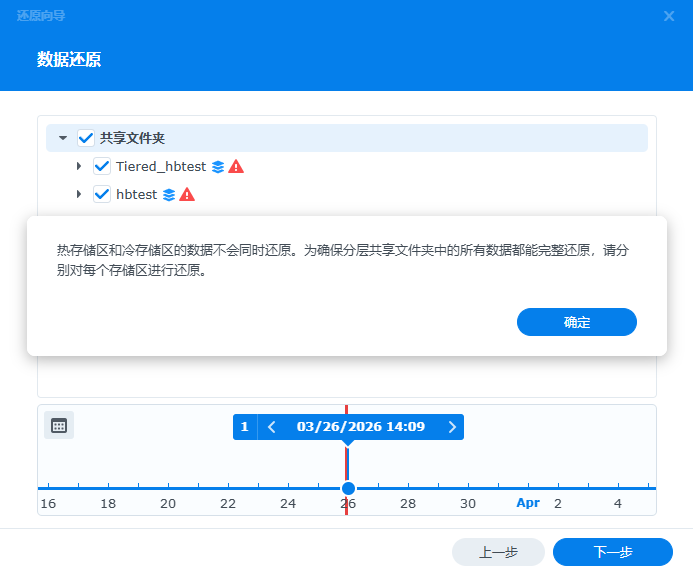Click the tiered storage icon beside Tiered_hbtest
The height and width of the screenshot is (575, 693).
218,166
